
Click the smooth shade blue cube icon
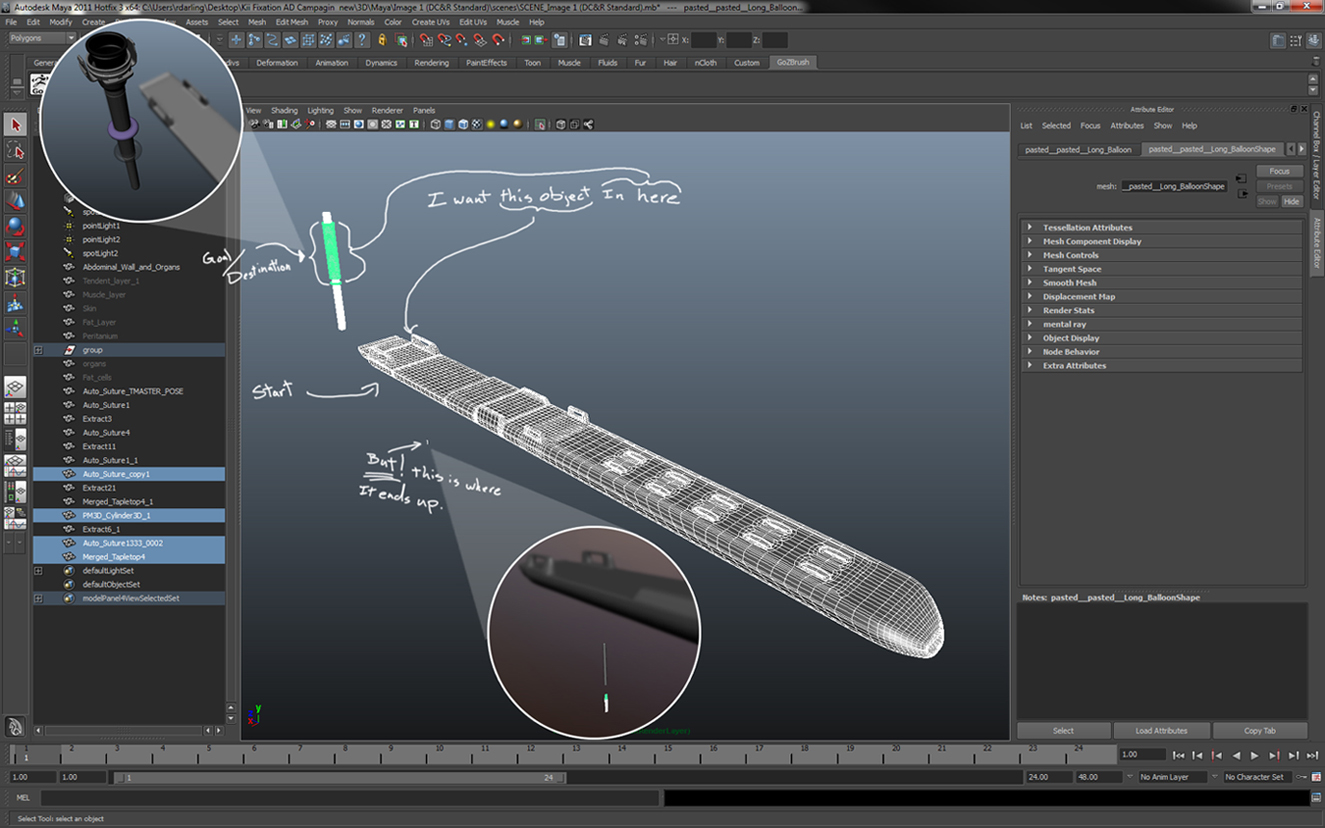449,125
